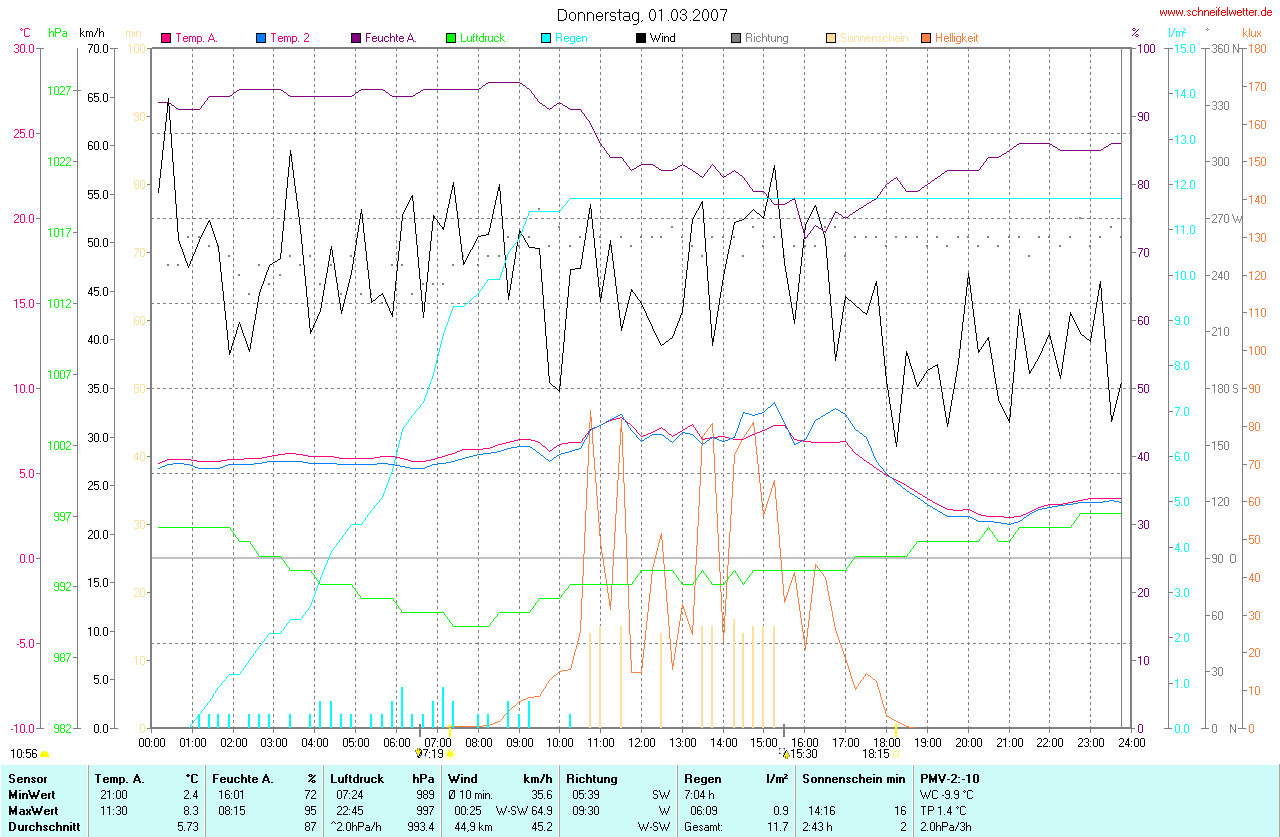Select the Temp. 2 legend label
1280x837 pixels.
[290, 38]
